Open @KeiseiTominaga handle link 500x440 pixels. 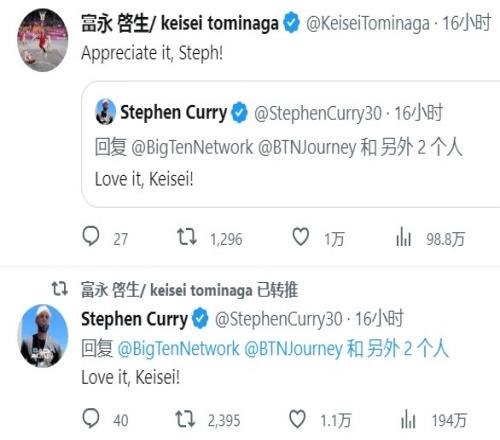(x=368, y=24)
